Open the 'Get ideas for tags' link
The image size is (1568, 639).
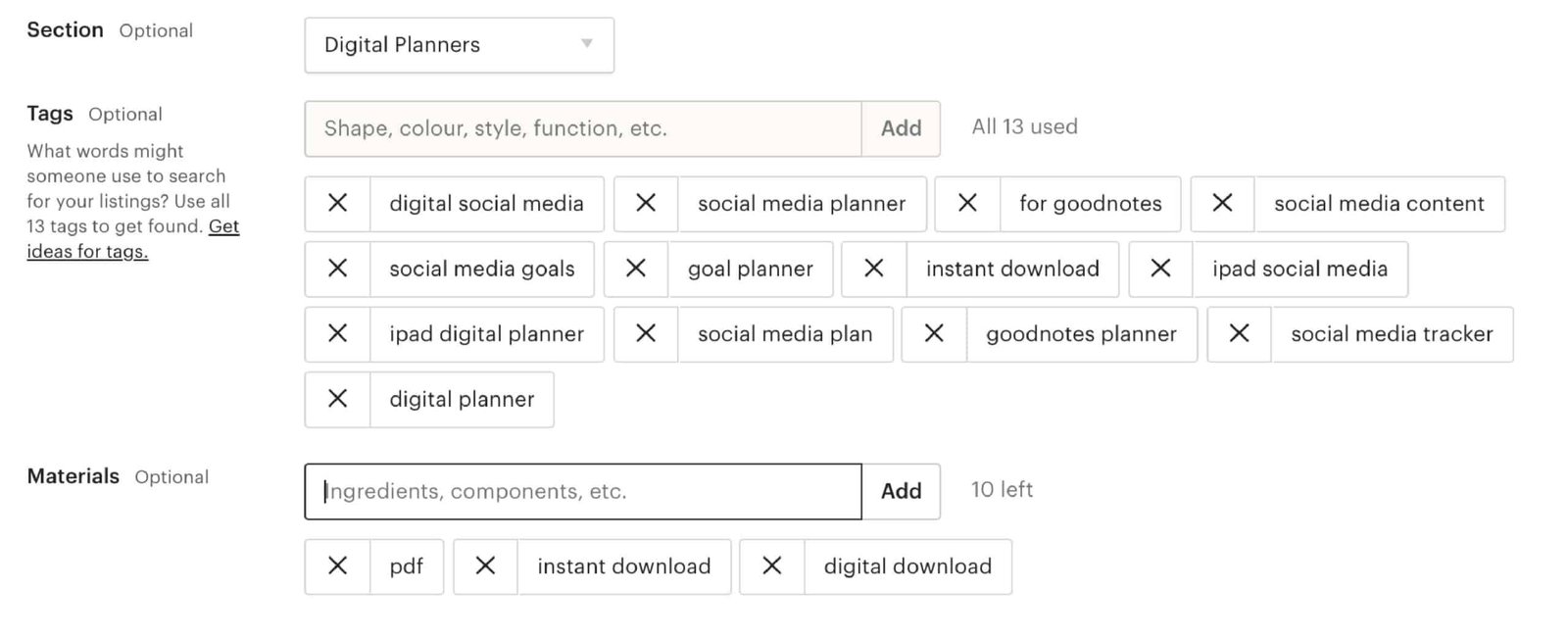(x=132, y=239)
